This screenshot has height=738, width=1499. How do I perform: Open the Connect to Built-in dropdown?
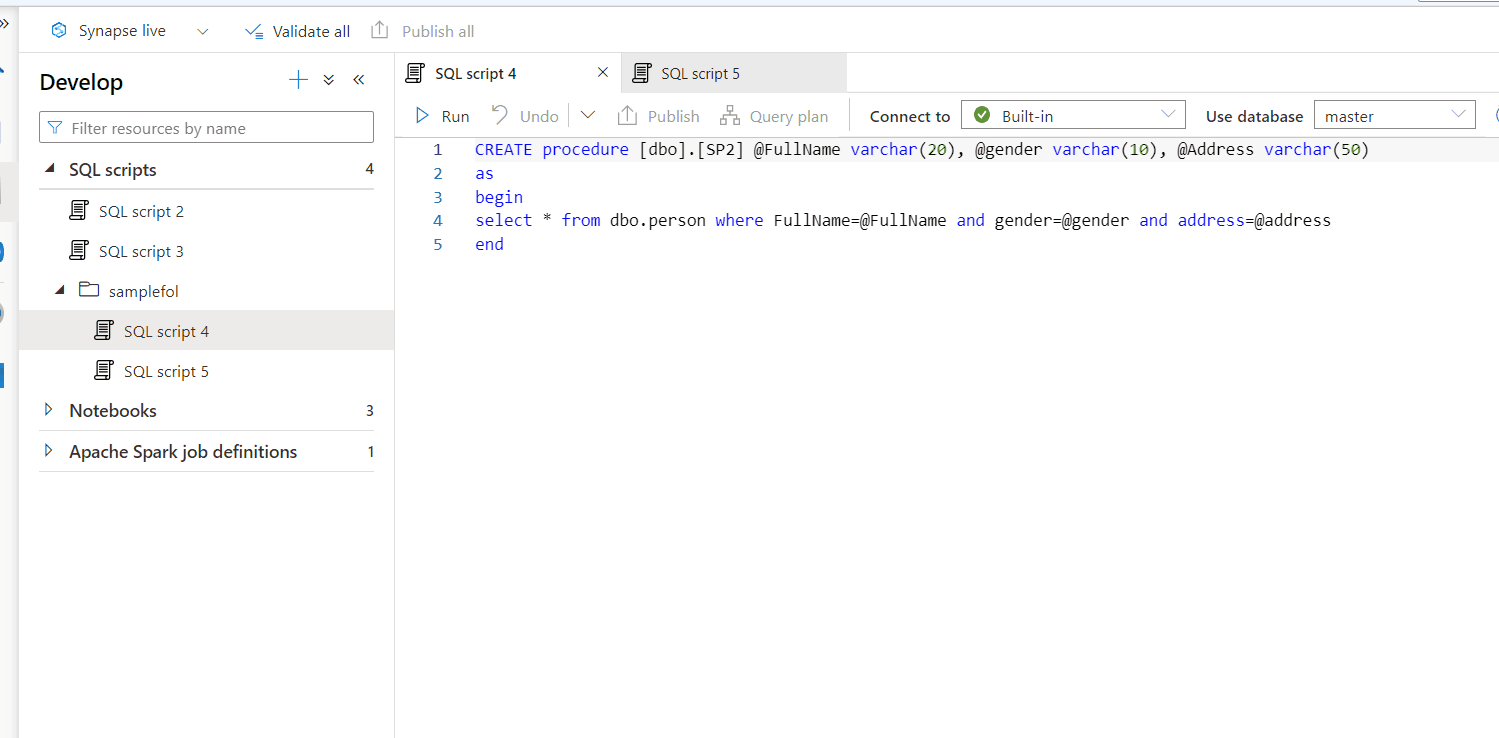(1073, 115)
